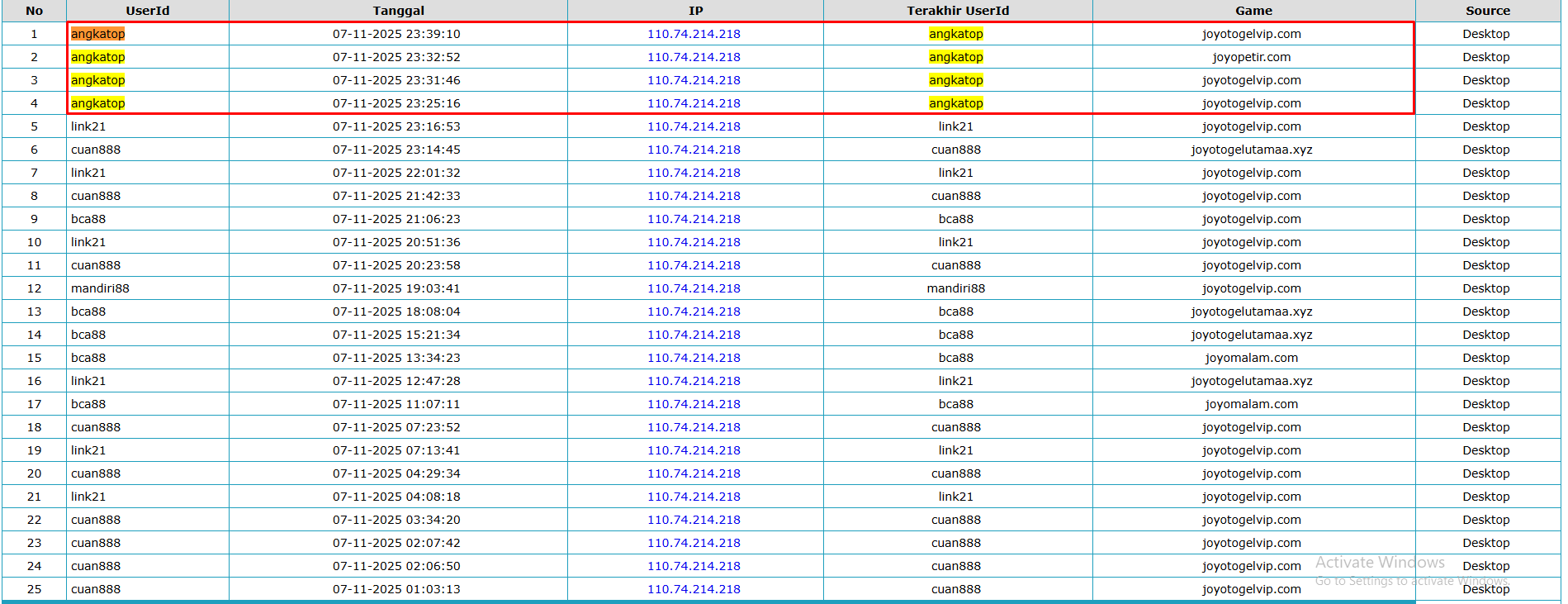Select joyomalam.com in row 15
1568x604 pixels.
coord(1252,358)
